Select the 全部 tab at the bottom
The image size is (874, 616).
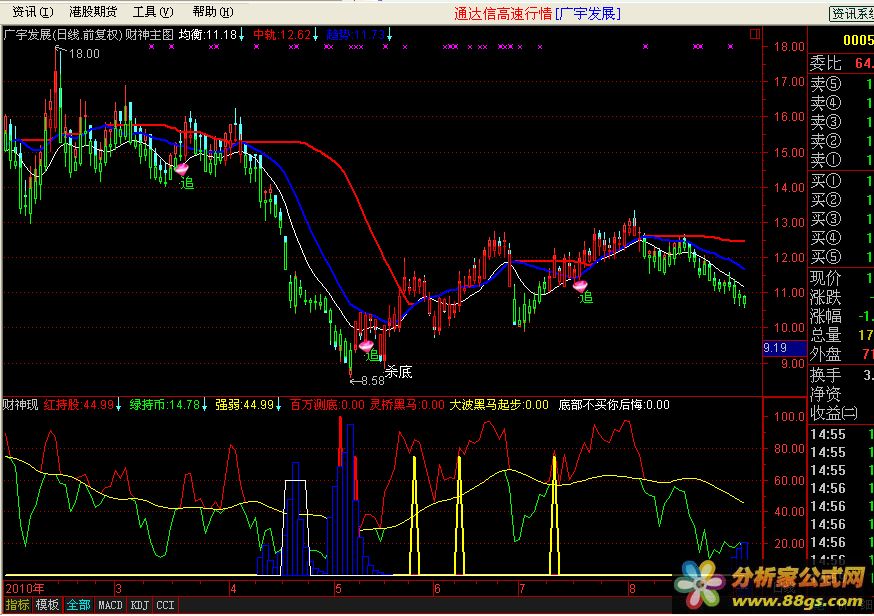79,605
